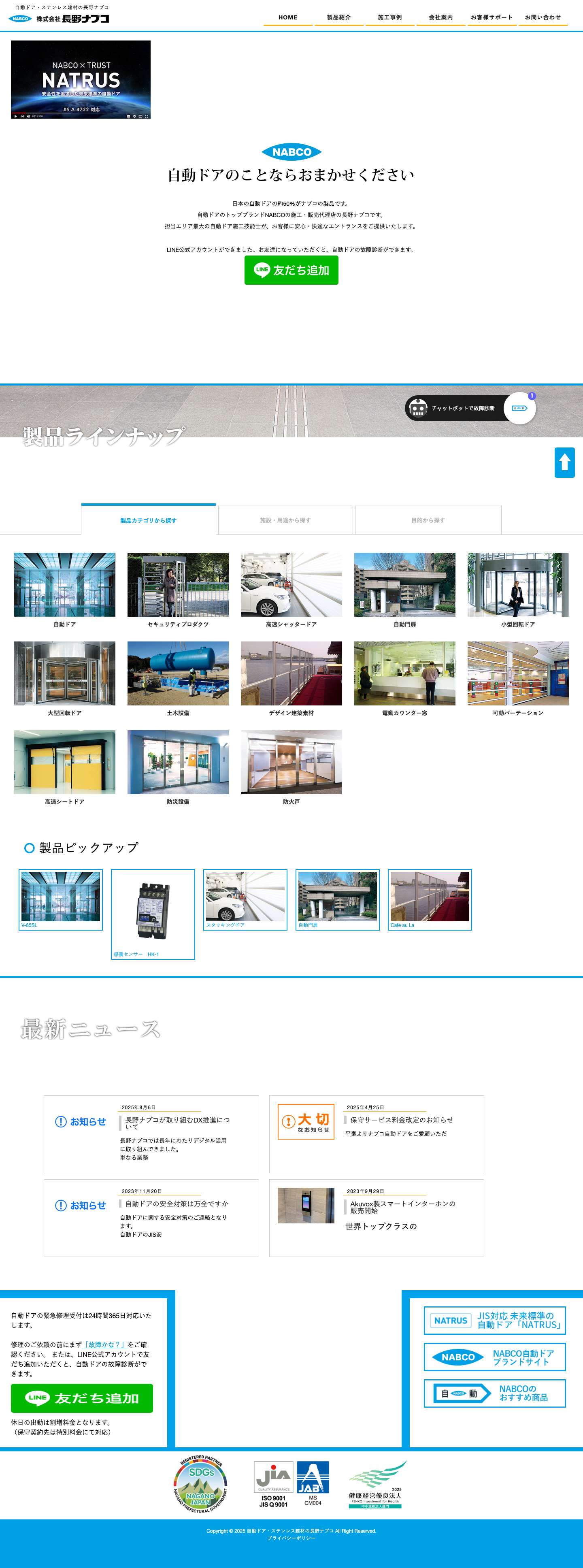Open the 防火戸 category thumbnail
583x1568 pixels.
(291, 762)
